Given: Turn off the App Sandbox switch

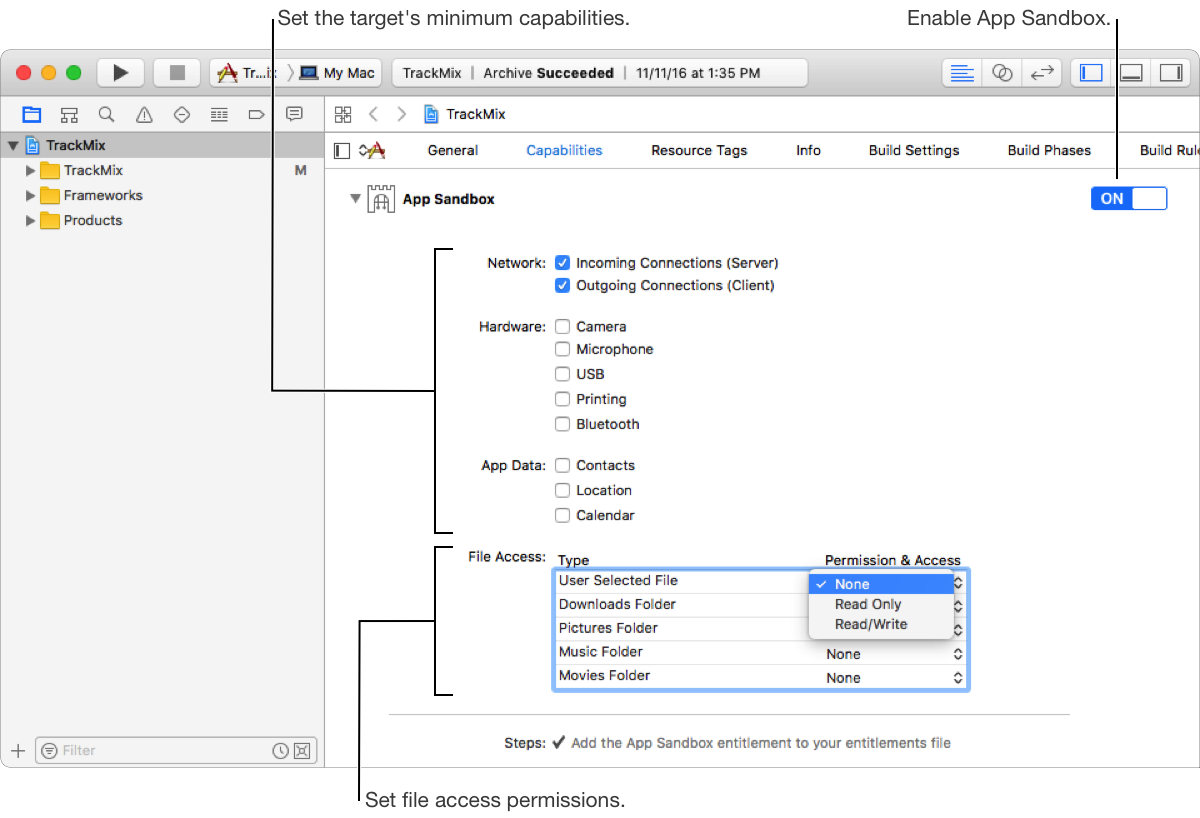Looking at the screenshot, I should [1129, 199].
